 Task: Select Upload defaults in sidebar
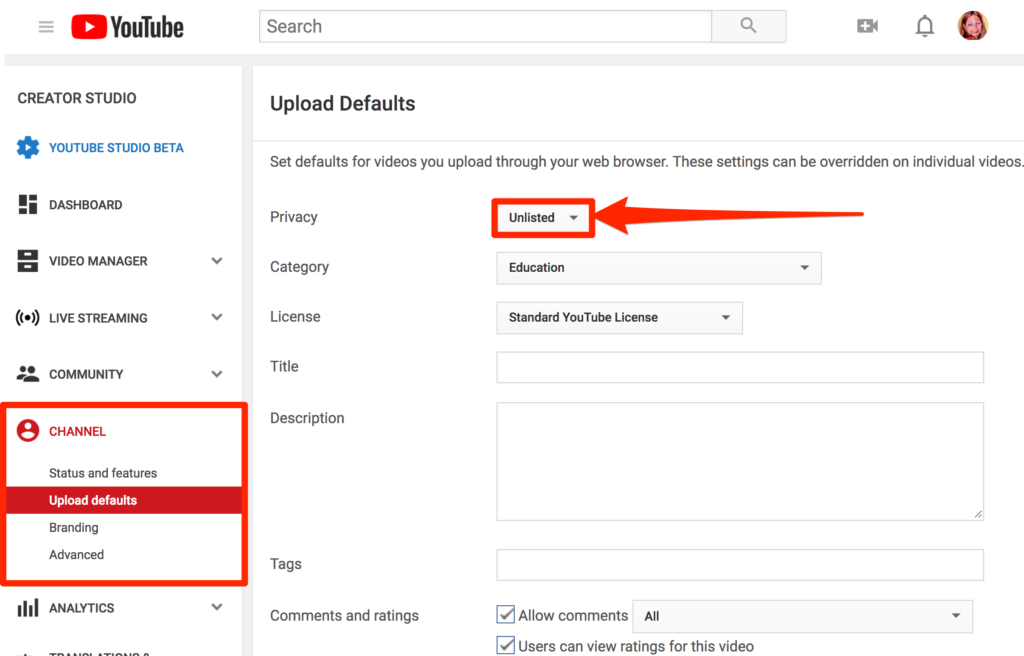coord(124,500)
